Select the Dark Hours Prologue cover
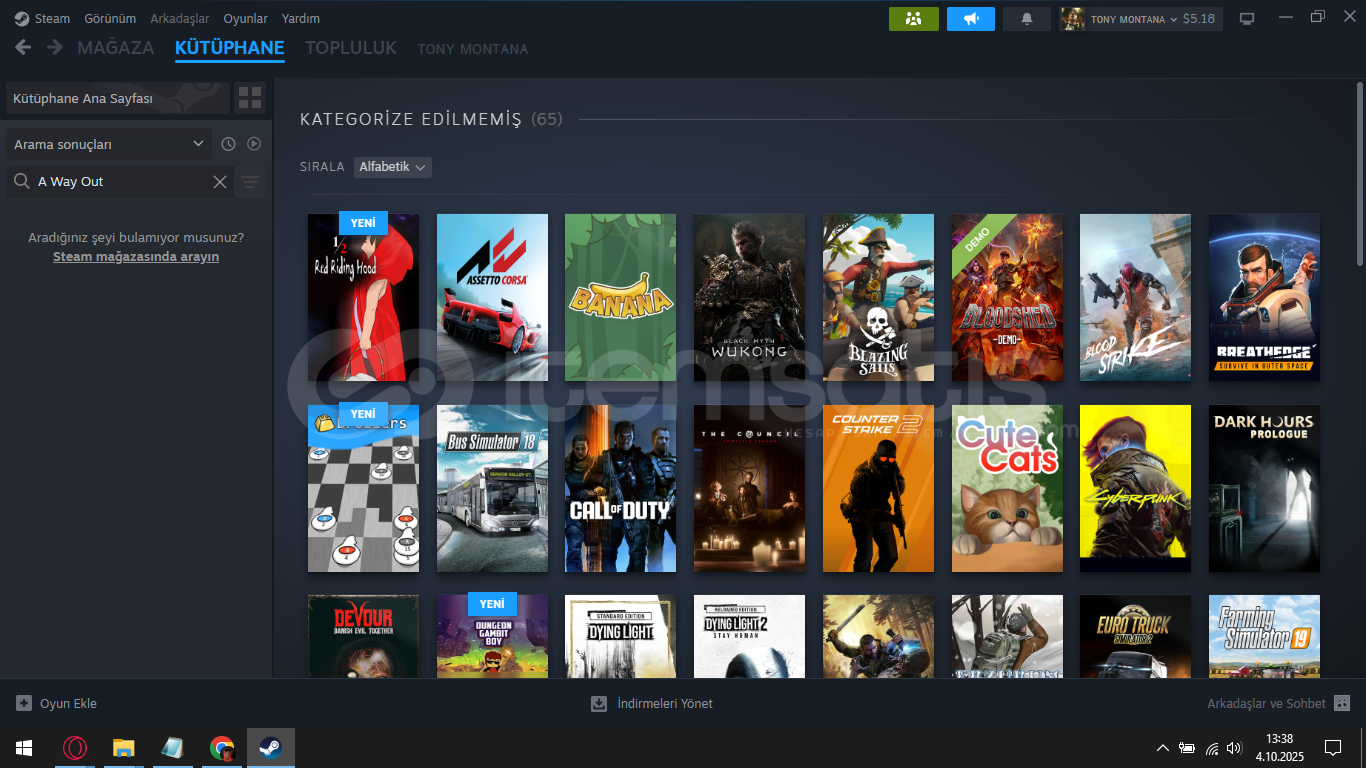 [1265, 488]
